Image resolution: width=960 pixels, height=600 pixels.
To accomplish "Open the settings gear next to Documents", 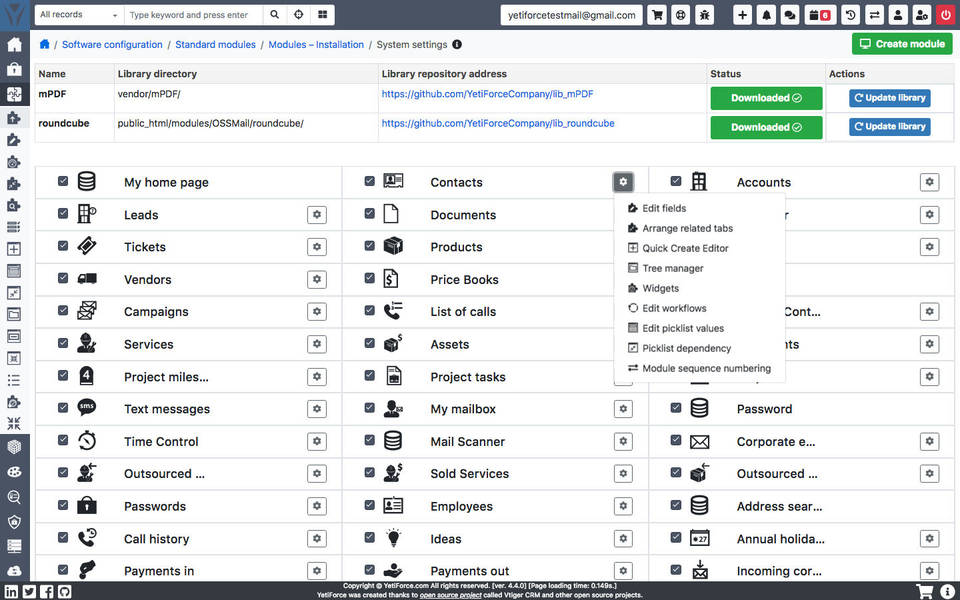I will tap(623, 214).
